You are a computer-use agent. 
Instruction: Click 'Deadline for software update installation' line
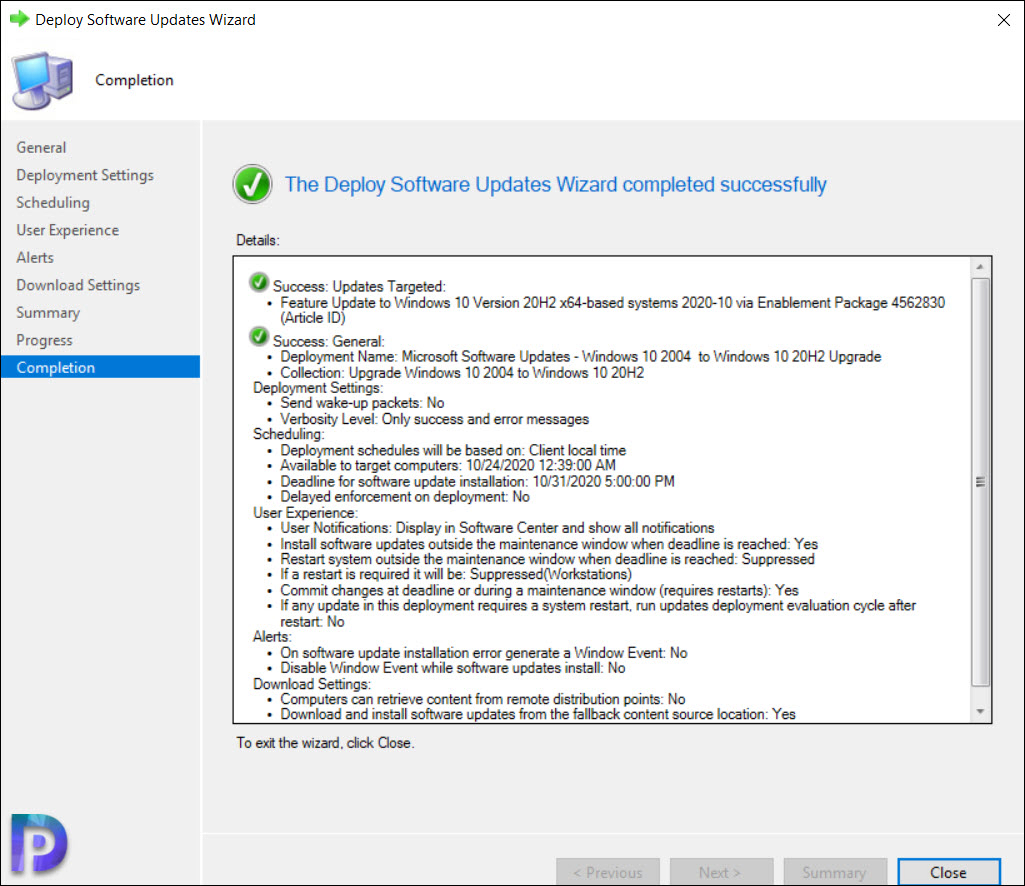point(477,481)
